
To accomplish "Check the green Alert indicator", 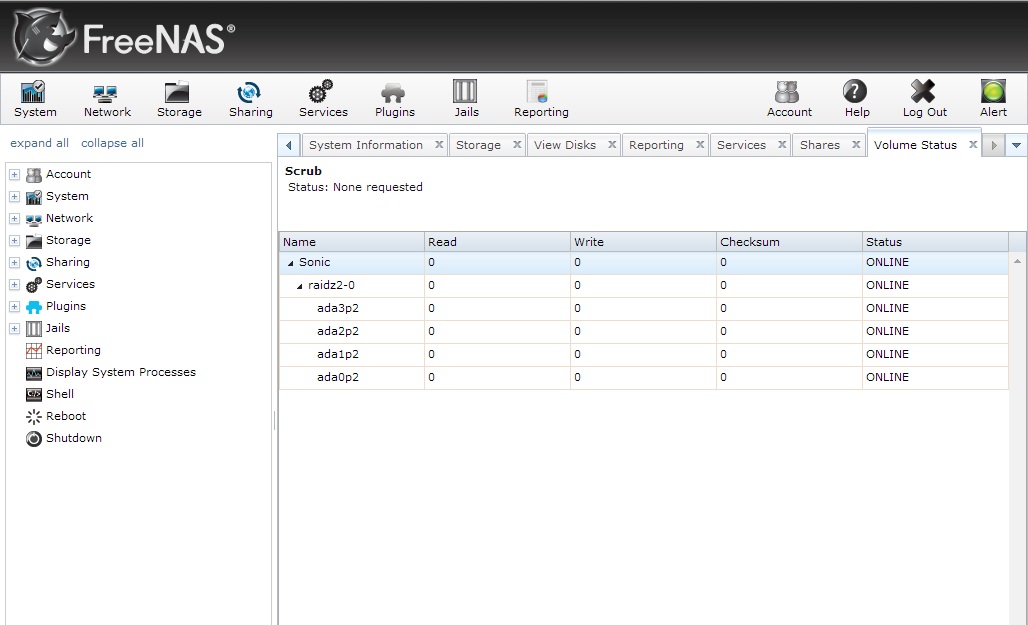I will 993,99.
